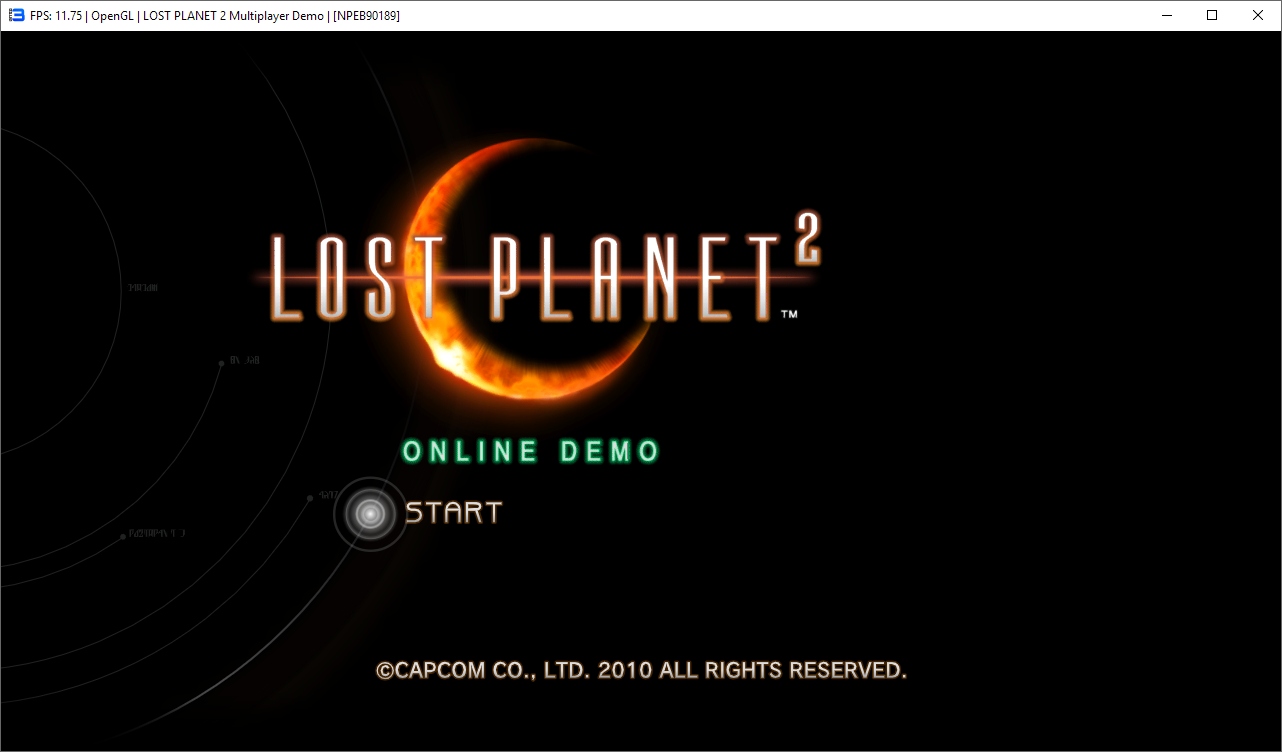The height and width of the screenshot is (752, 1282).
Task: Click the lowest-left orbit node dot
Action: pos(123,536)
